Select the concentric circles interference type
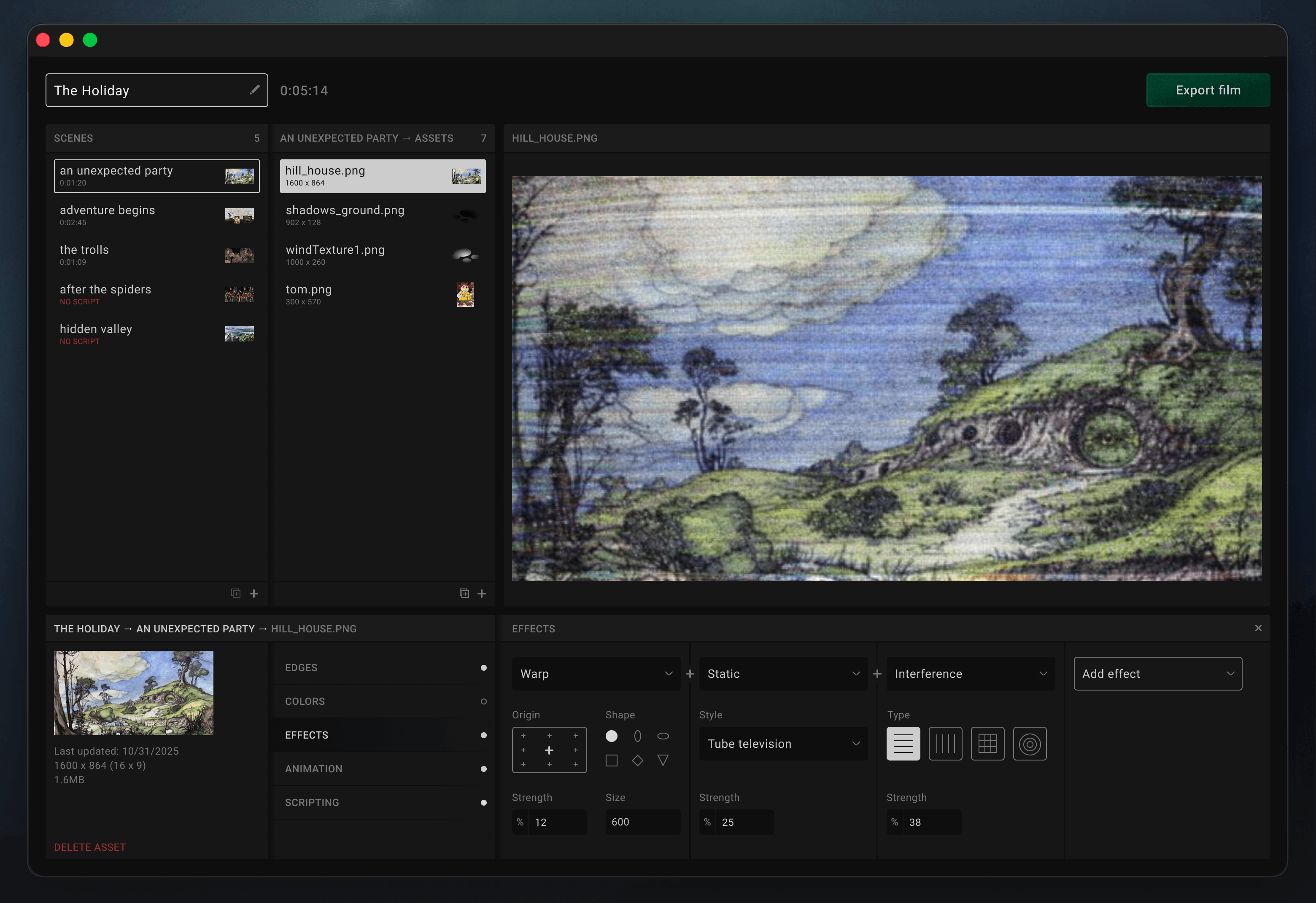Screen dimensions: 1316x903 click(x=1030, y=744)
